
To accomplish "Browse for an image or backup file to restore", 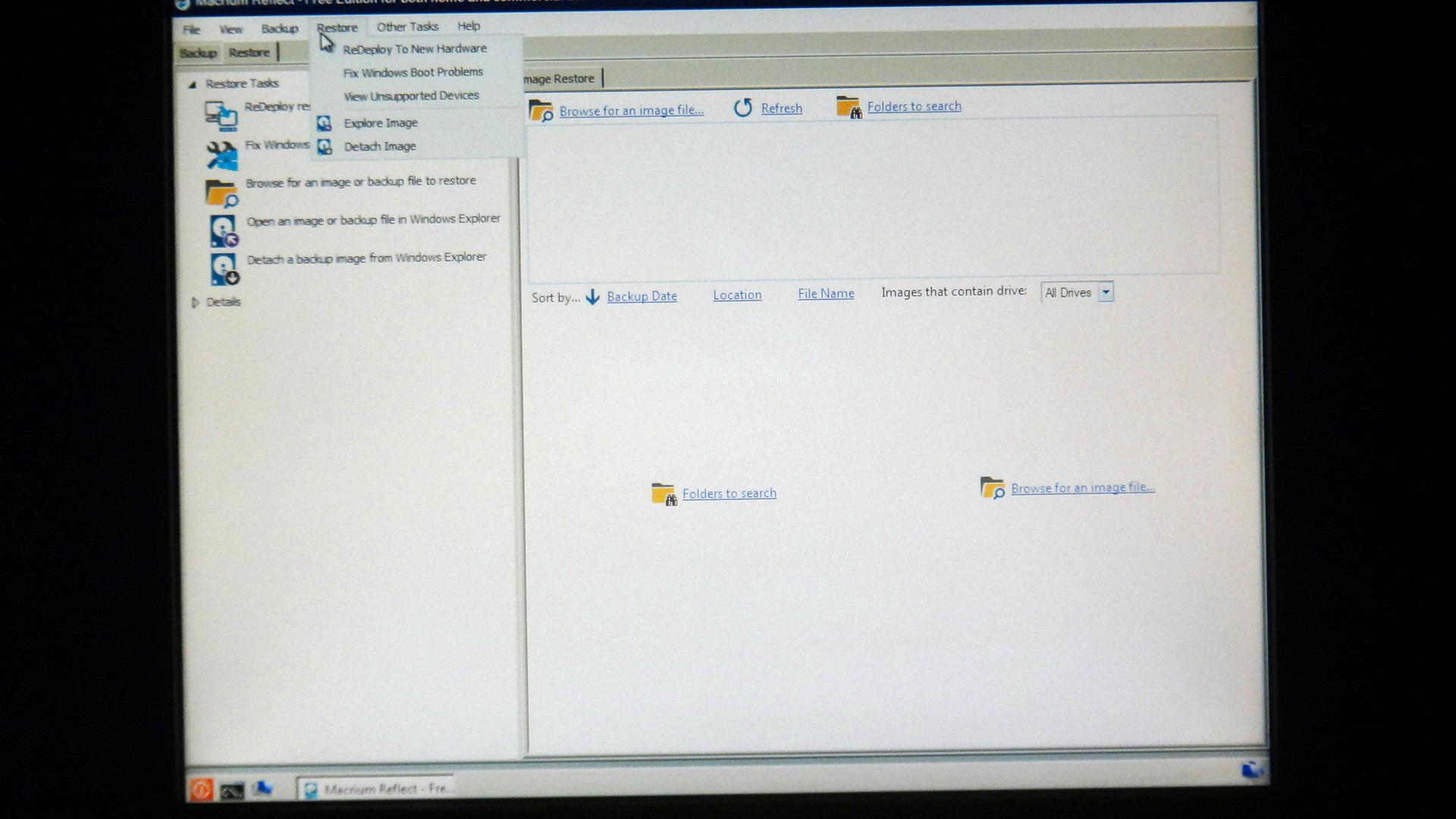I will pyautogui.click(x=361, y=182).
